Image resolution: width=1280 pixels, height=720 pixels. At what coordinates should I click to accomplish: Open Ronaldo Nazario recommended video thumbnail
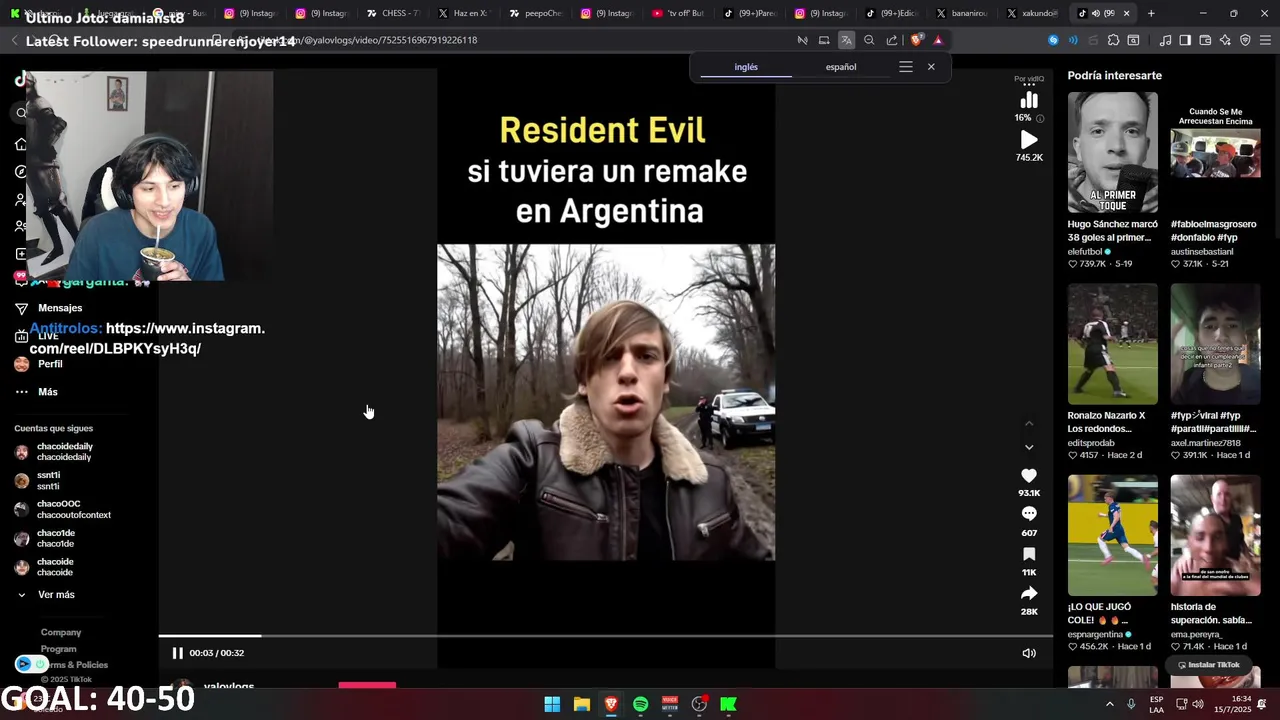tap(1112, 343)
